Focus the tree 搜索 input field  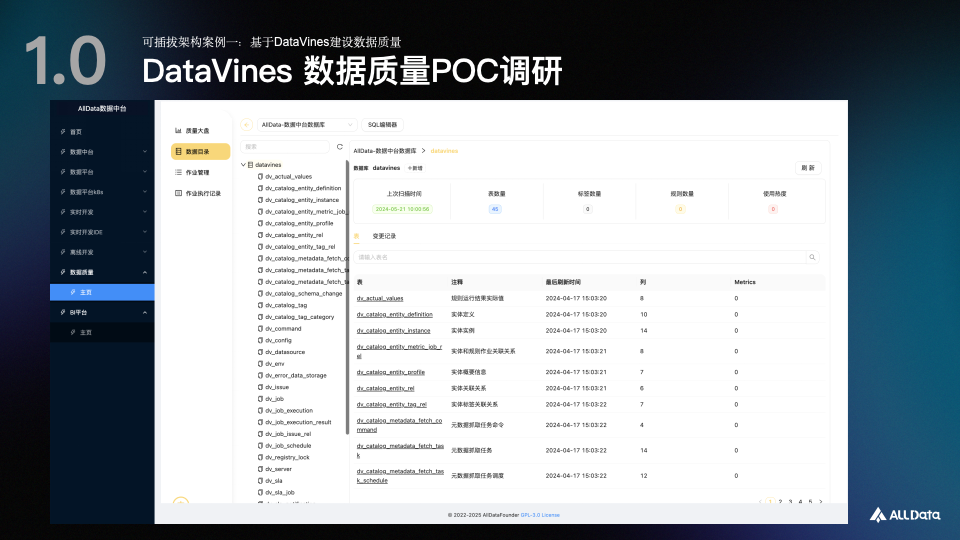click(x=285, y=147)
